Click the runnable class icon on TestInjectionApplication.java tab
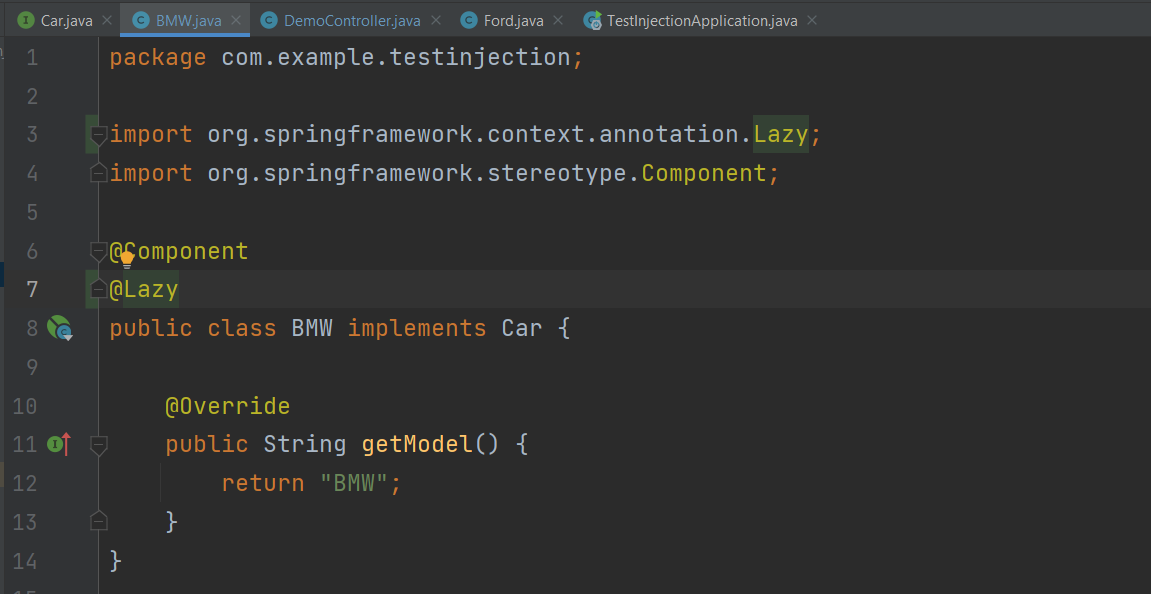Image resolution: width=1151 pixels, height=594 pixels. 593,21
